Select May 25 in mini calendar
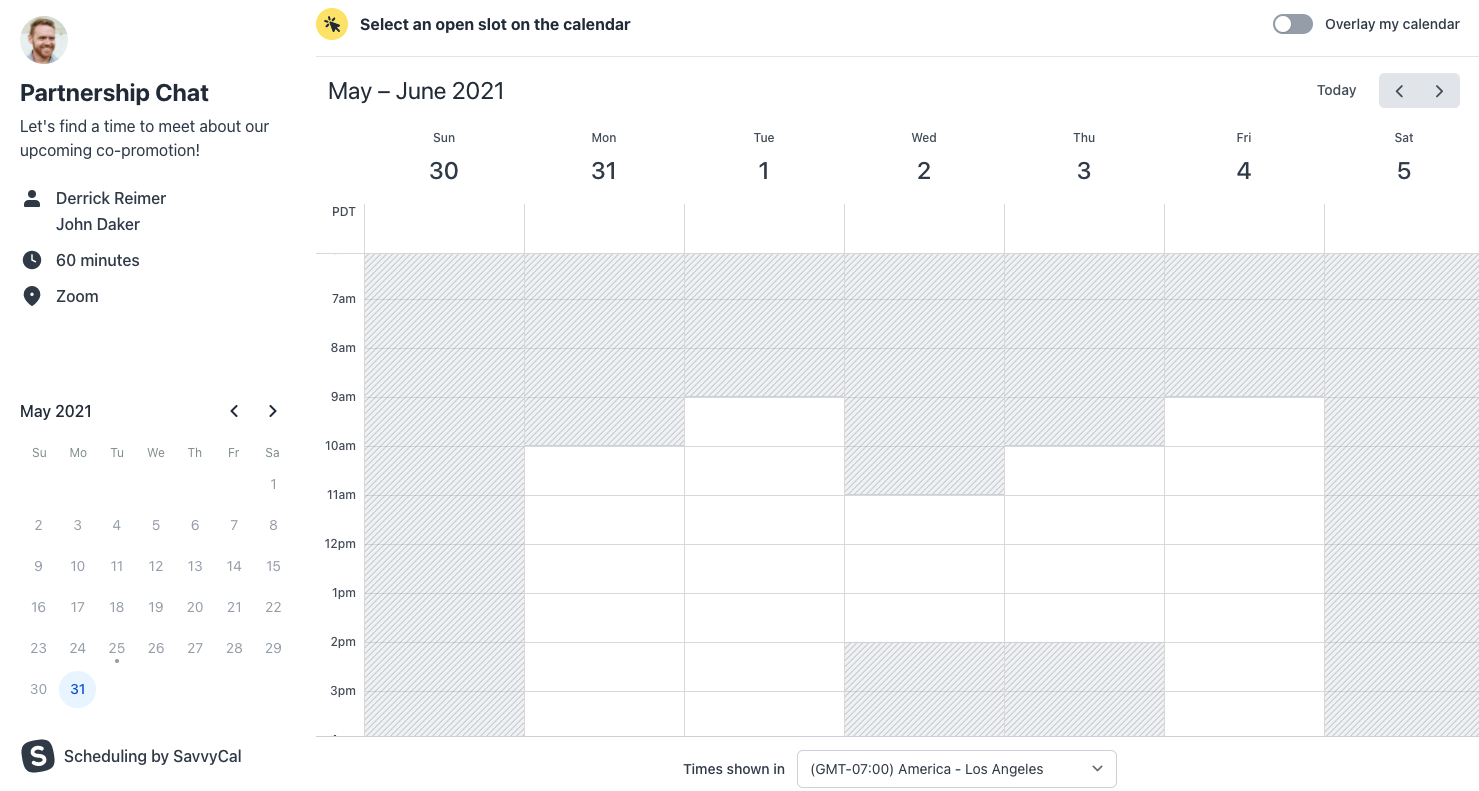This screenshot has height=791, width=1479. pyautogui.click(x=117, y=648)
